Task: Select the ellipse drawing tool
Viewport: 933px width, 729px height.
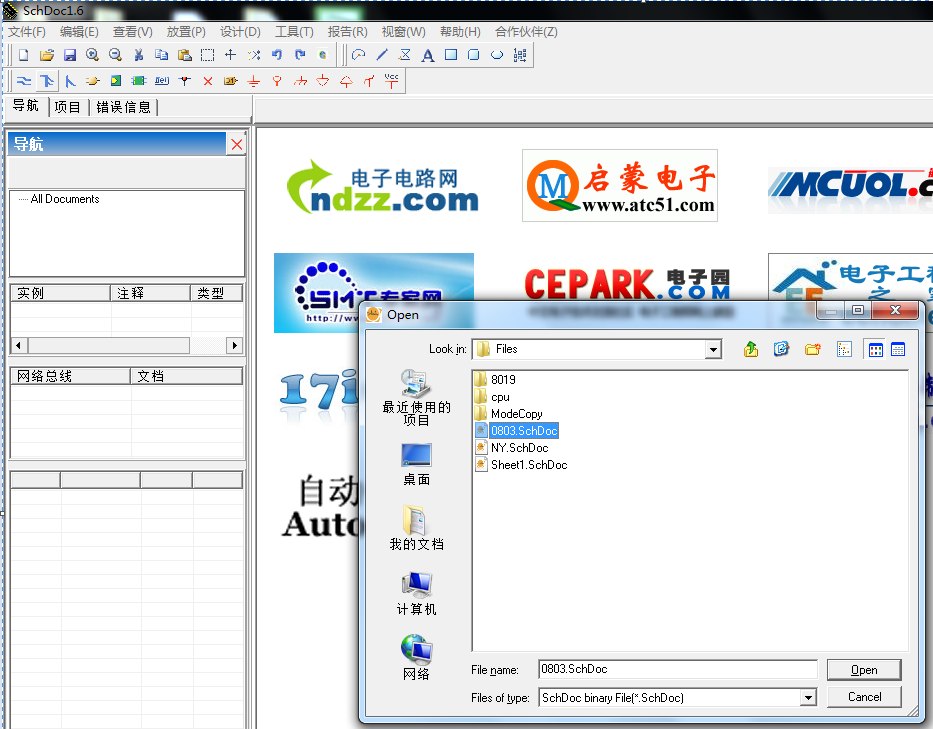Action: 497,55
